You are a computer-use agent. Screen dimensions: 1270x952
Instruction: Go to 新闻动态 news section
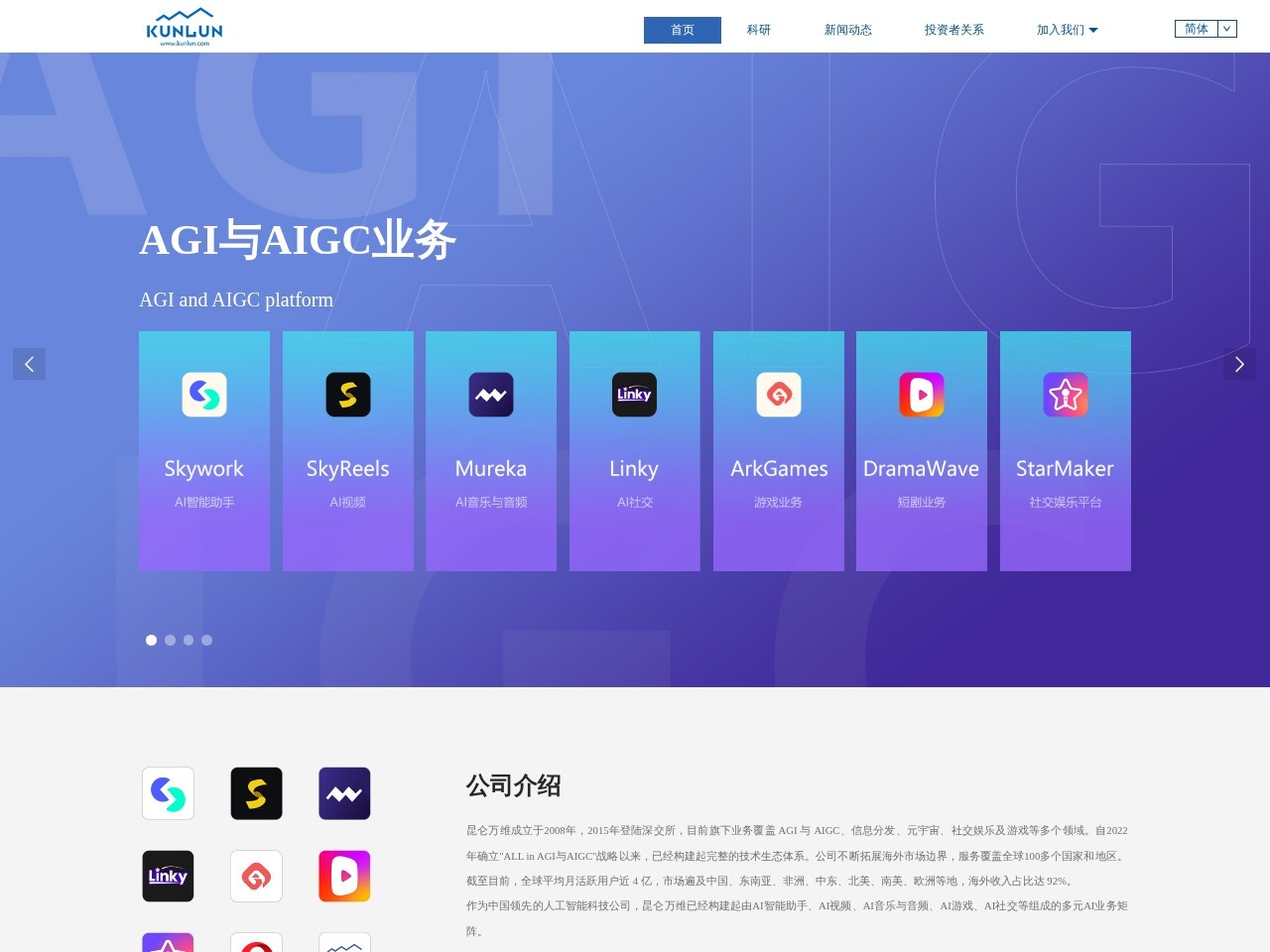(848, 30)
